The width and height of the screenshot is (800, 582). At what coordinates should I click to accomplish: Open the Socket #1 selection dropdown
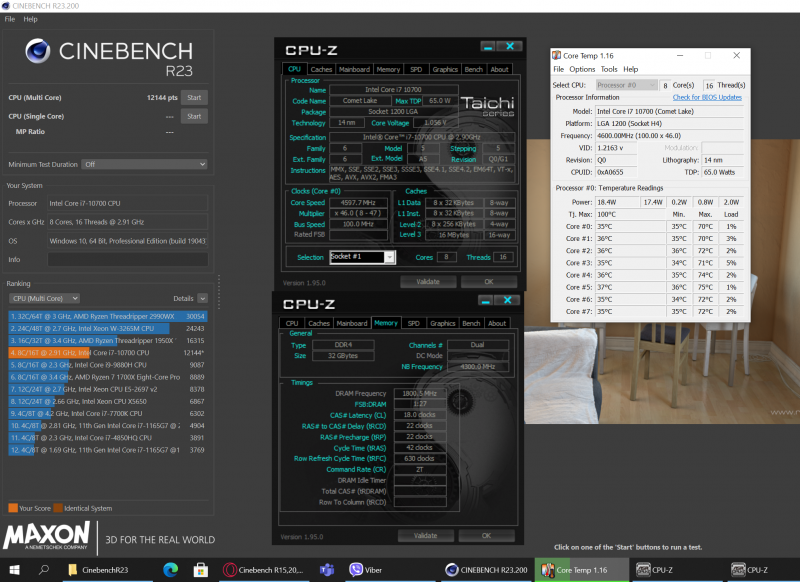click(x=362, y=257)
